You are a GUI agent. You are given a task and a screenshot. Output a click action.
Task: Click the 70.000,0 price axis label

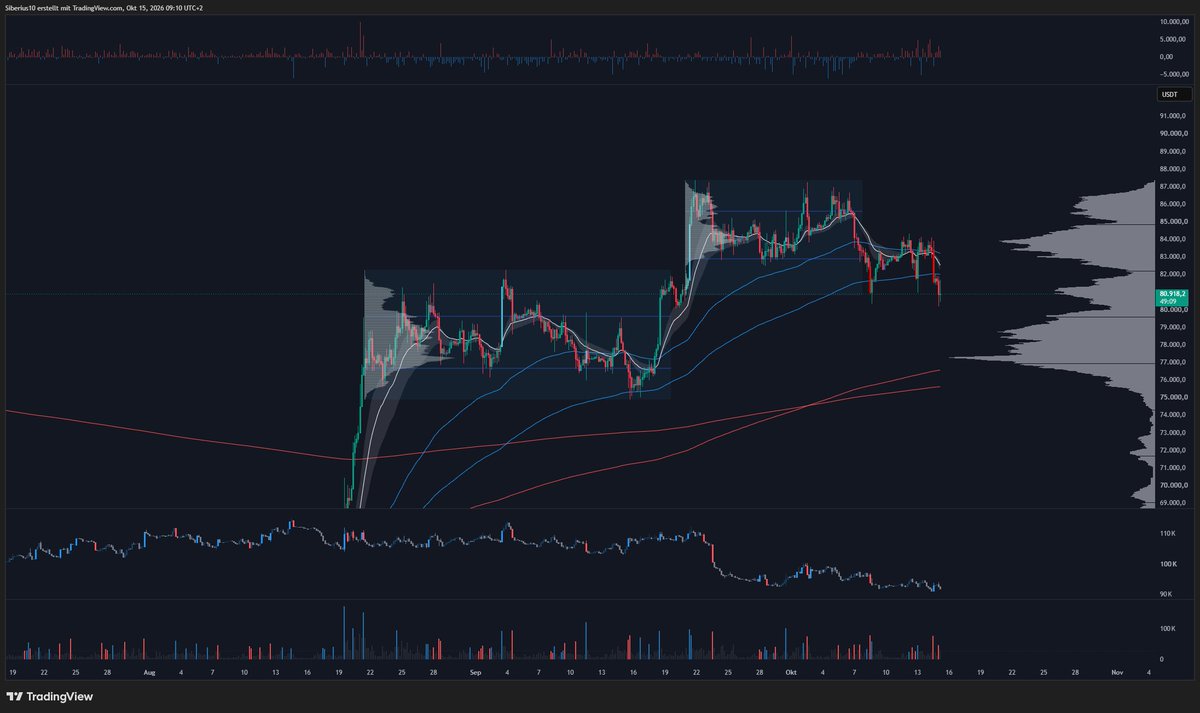1172,485
